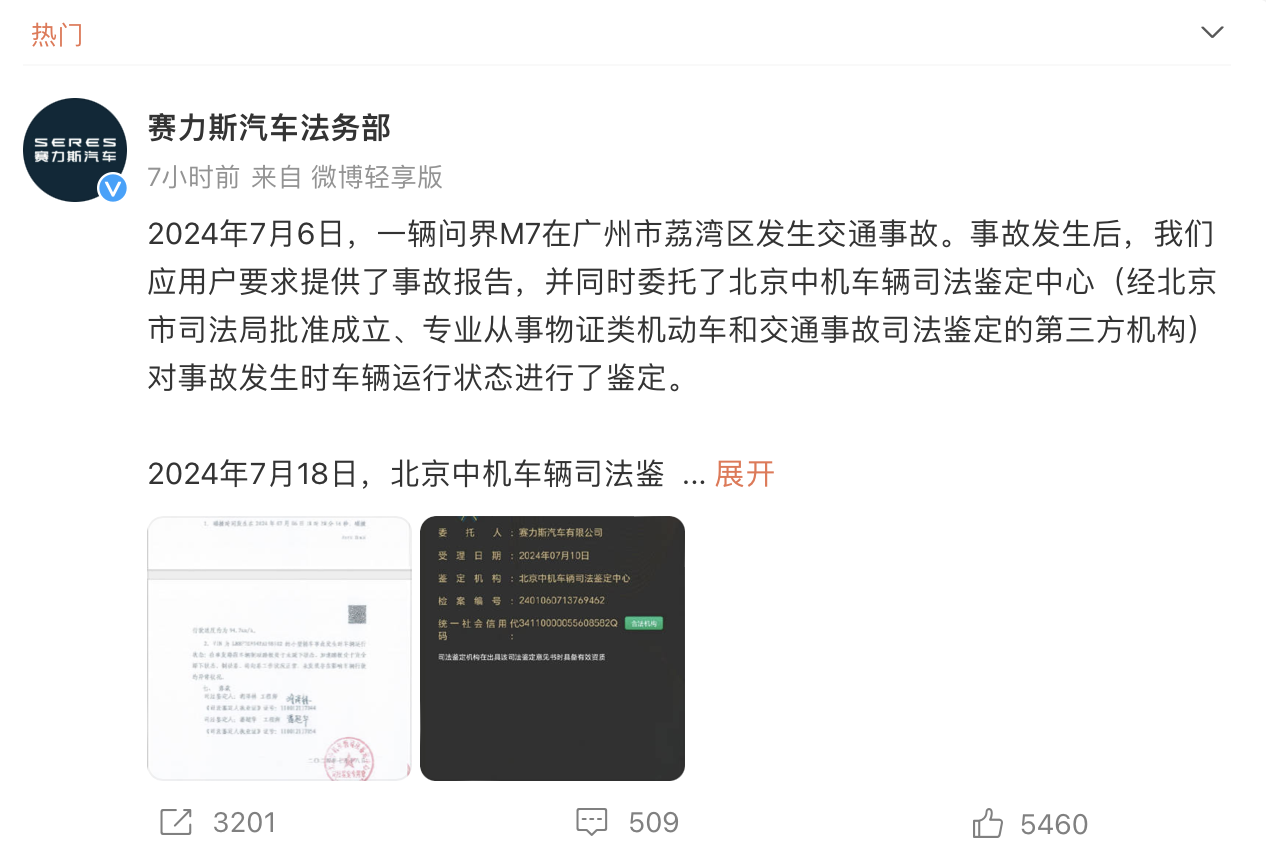Click the 7小时前 timestamp

193,177
